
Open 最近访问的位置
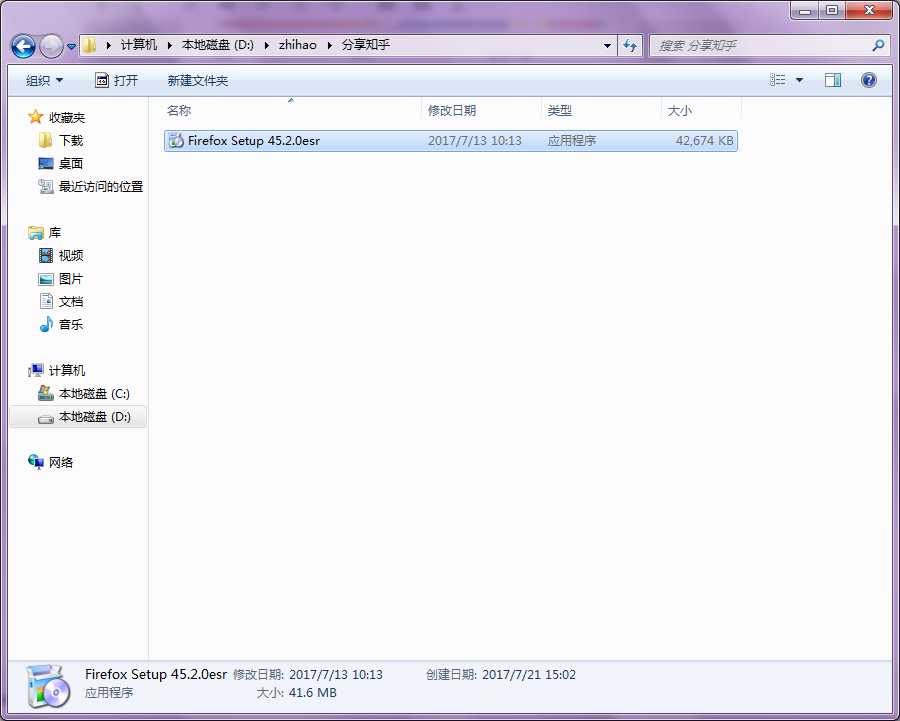pos(100,187)
